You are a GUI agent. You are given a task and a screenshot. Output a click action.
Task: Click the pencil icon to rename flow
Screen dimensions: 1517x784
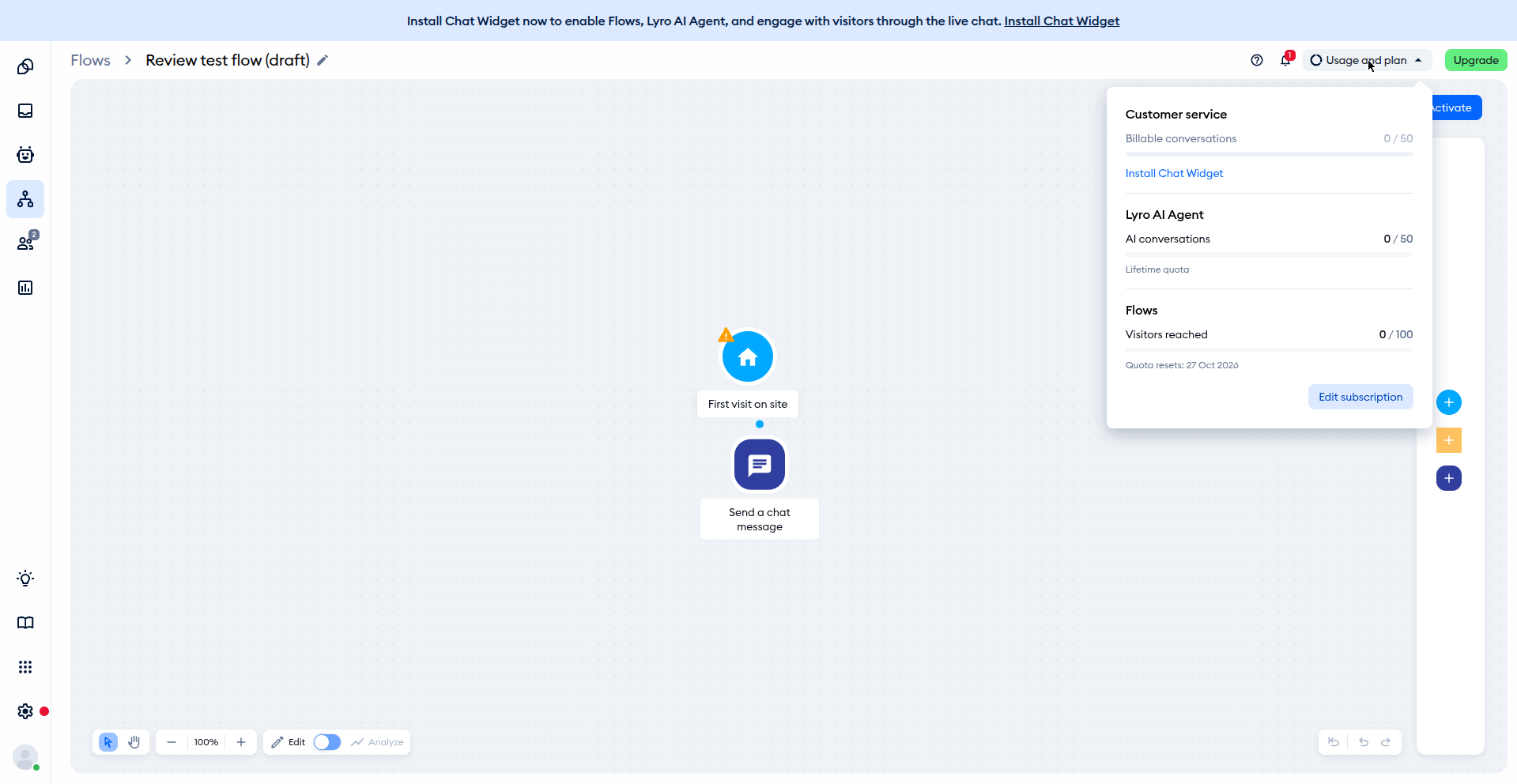click(x=323, y=60)
